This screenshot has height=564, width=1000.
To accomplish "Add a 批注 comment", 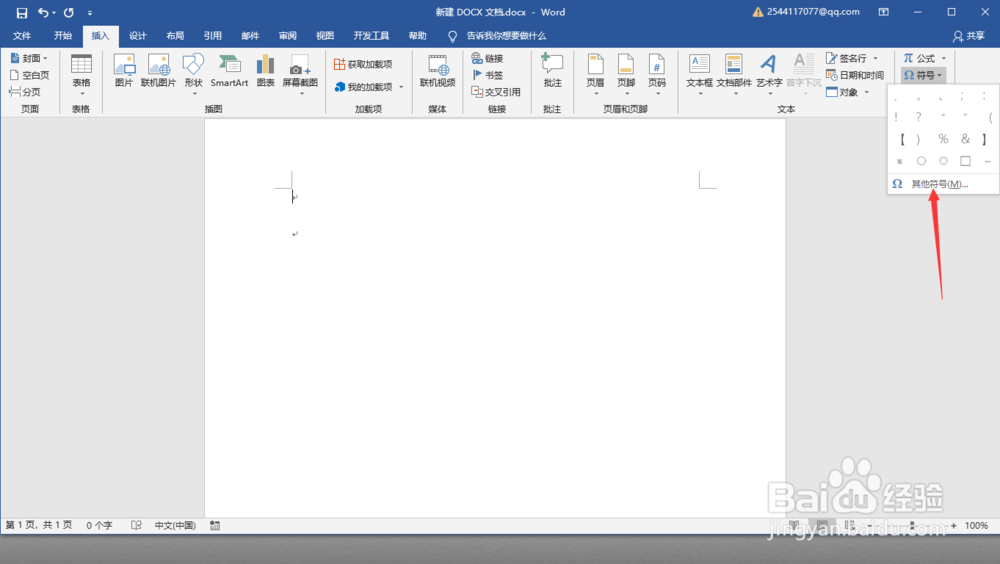I will (552, 71).
